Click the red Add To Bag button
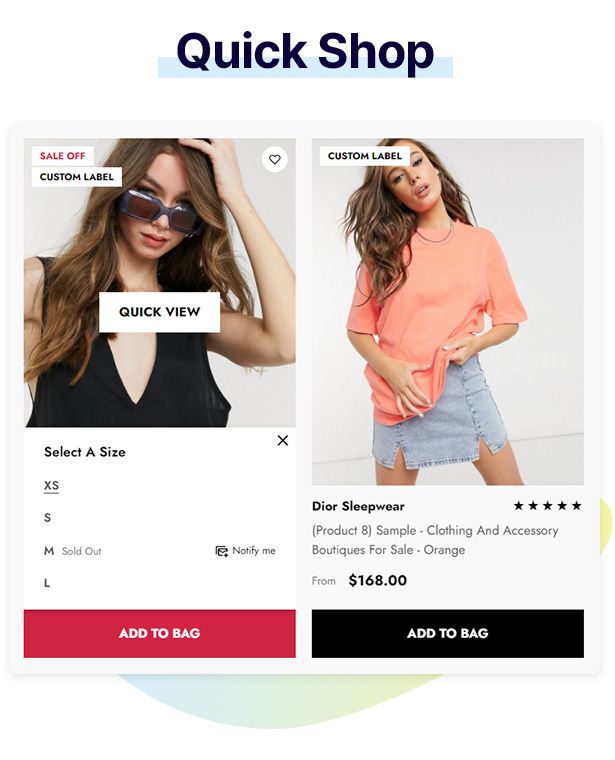The width and height of the screenshot is (615, 760). pyautogui.click(x=159, y=633)
